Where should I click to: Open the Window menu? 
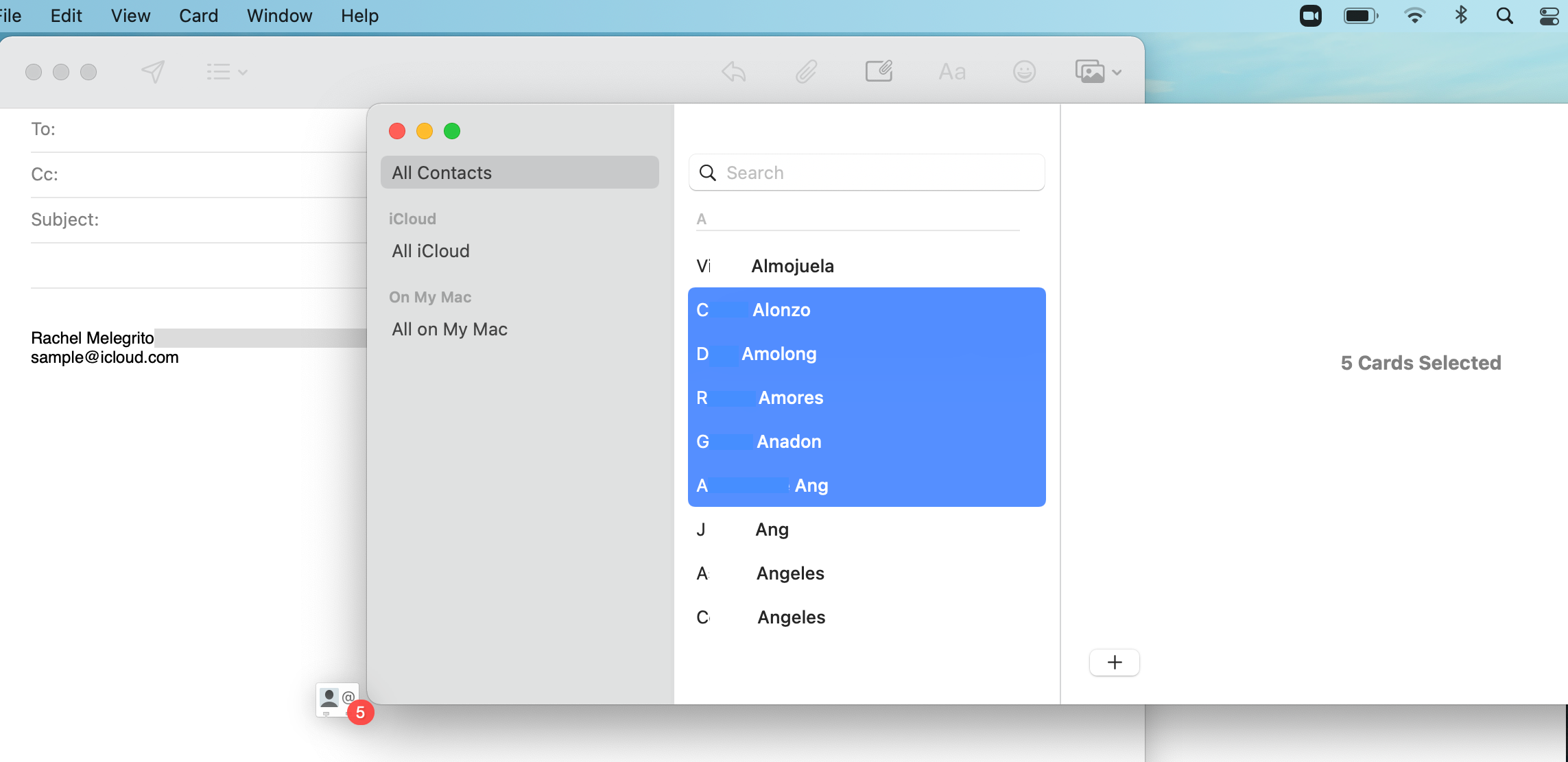[x=279, y=16]
